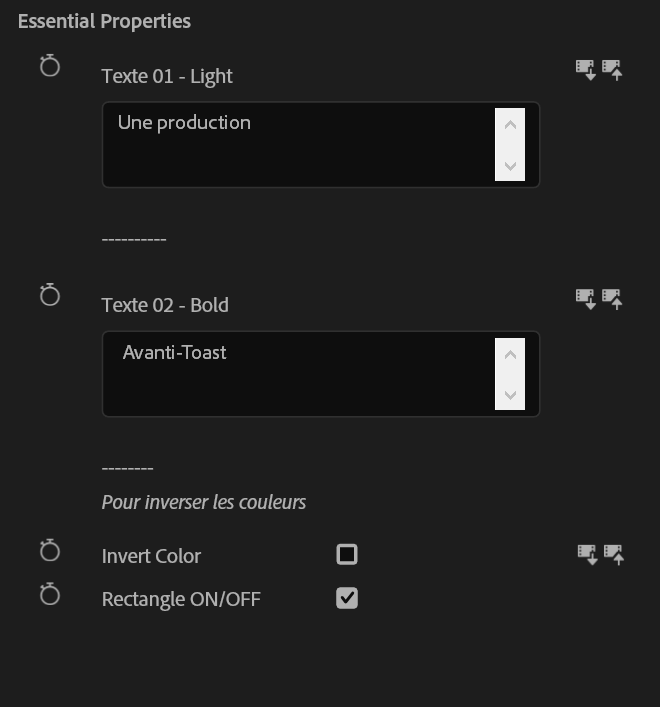Push Invert Color value to primary comp
Viewport: 660px width, 707px height.
(x=614, y=555)
